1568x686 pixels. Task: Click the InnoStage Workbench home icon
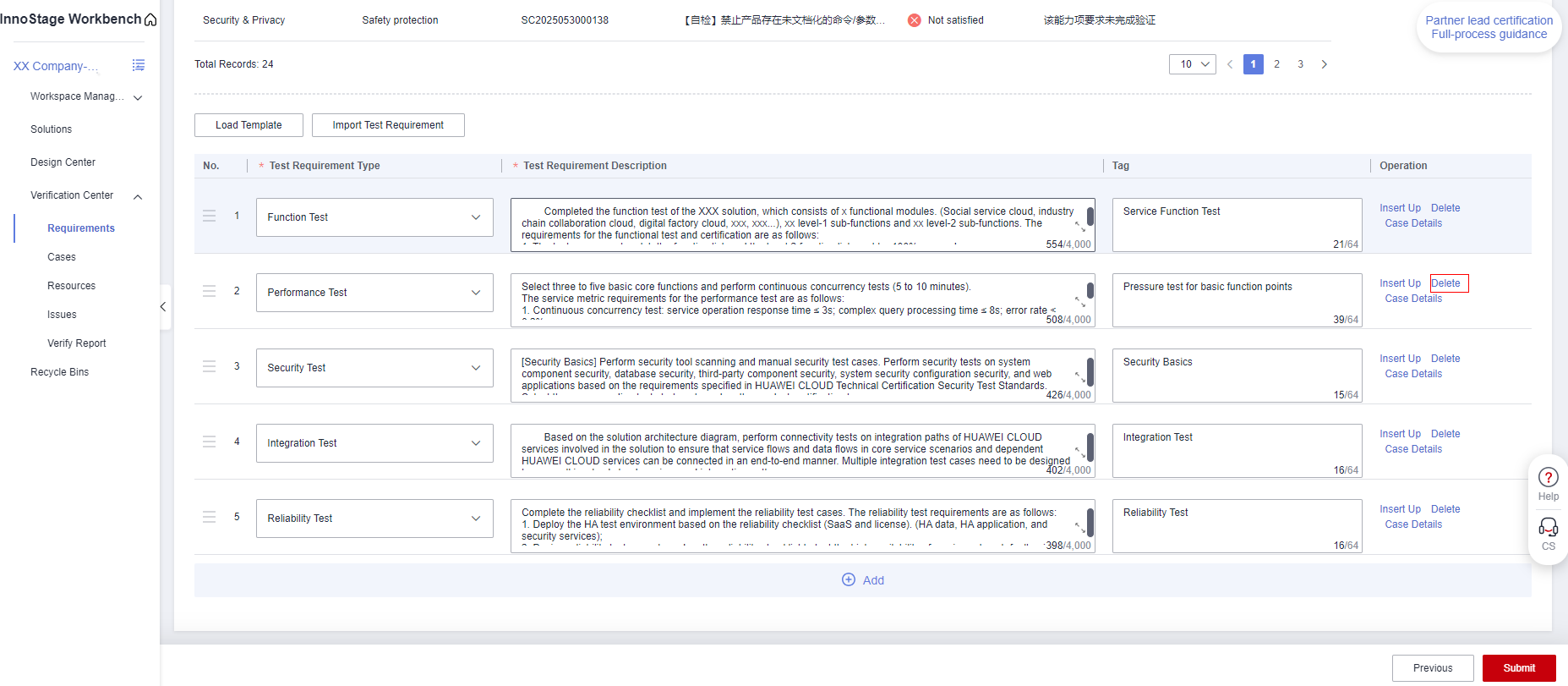click(150, 19)
